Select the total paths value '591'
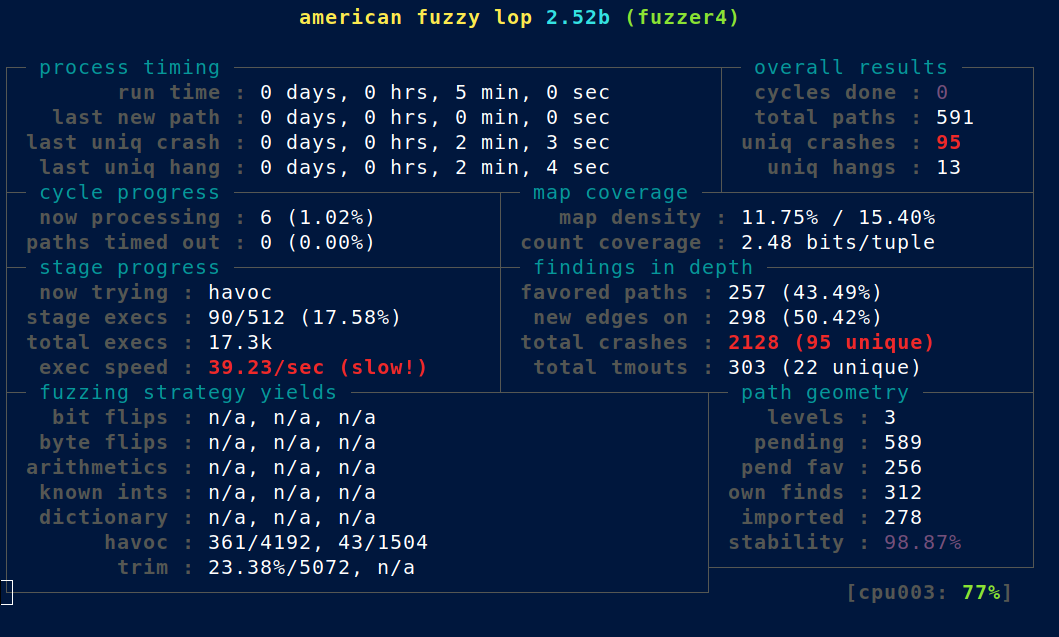This screenshot has width=1059, height=637. tap(954, 118)
